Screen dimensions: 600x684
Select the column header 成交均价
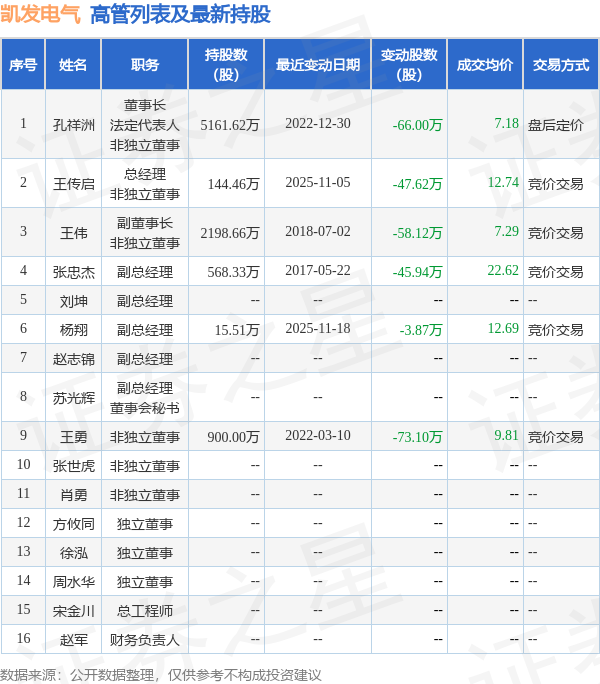[x=485, y=65]
